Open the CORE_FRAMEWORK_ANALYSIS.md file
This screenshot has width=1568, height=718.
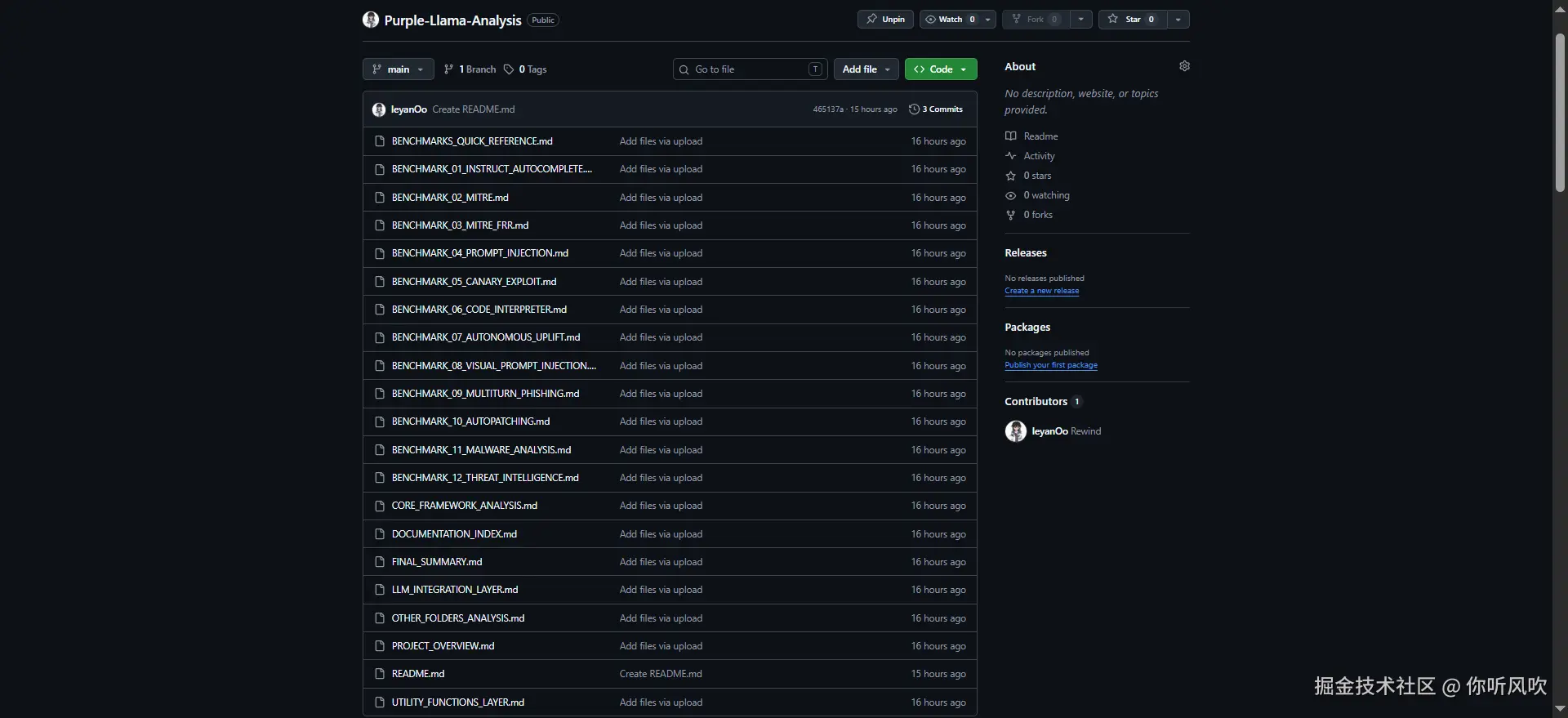click(x=465, y=506)
